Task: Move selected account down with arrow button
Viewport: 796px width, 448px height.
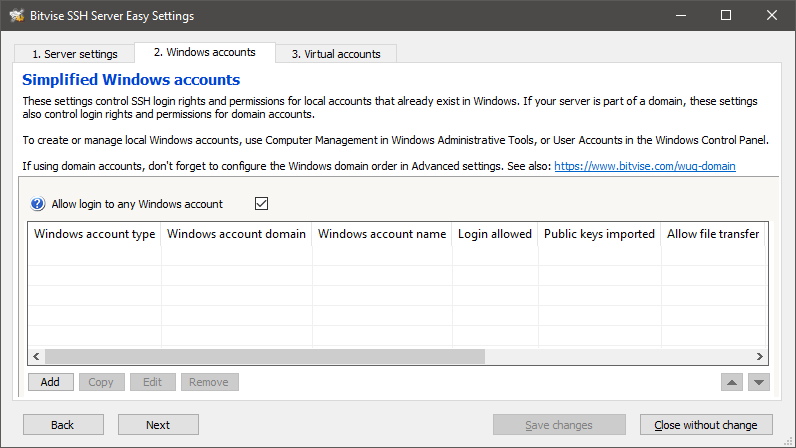Action: click(x=759, y=382)
